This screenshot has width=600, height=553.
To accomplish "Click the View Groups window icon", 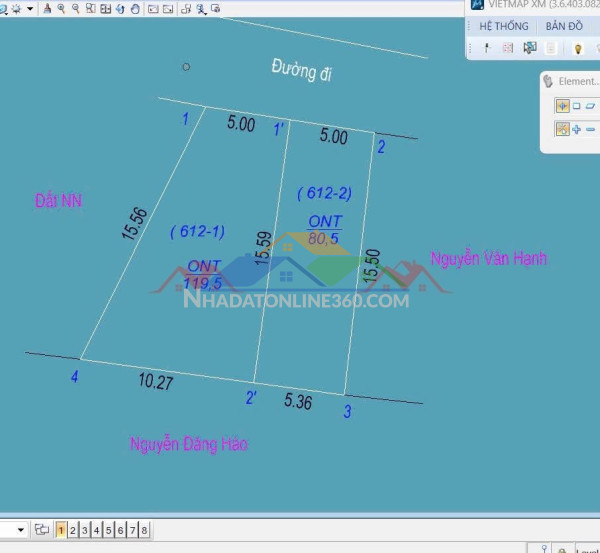I will [x=42, y=530].
